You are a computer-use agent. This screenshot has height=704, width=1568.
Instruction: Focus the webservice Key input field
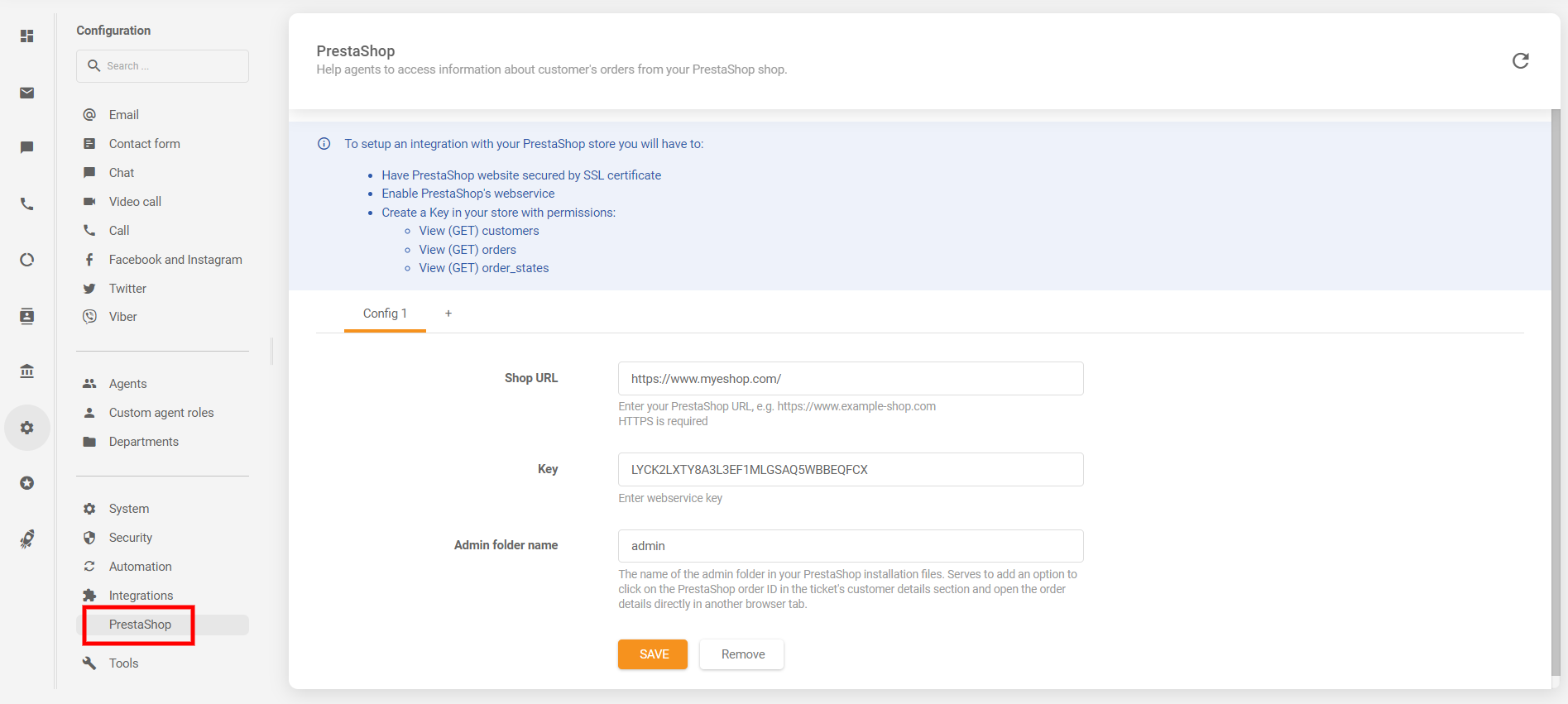pos(850,470)
